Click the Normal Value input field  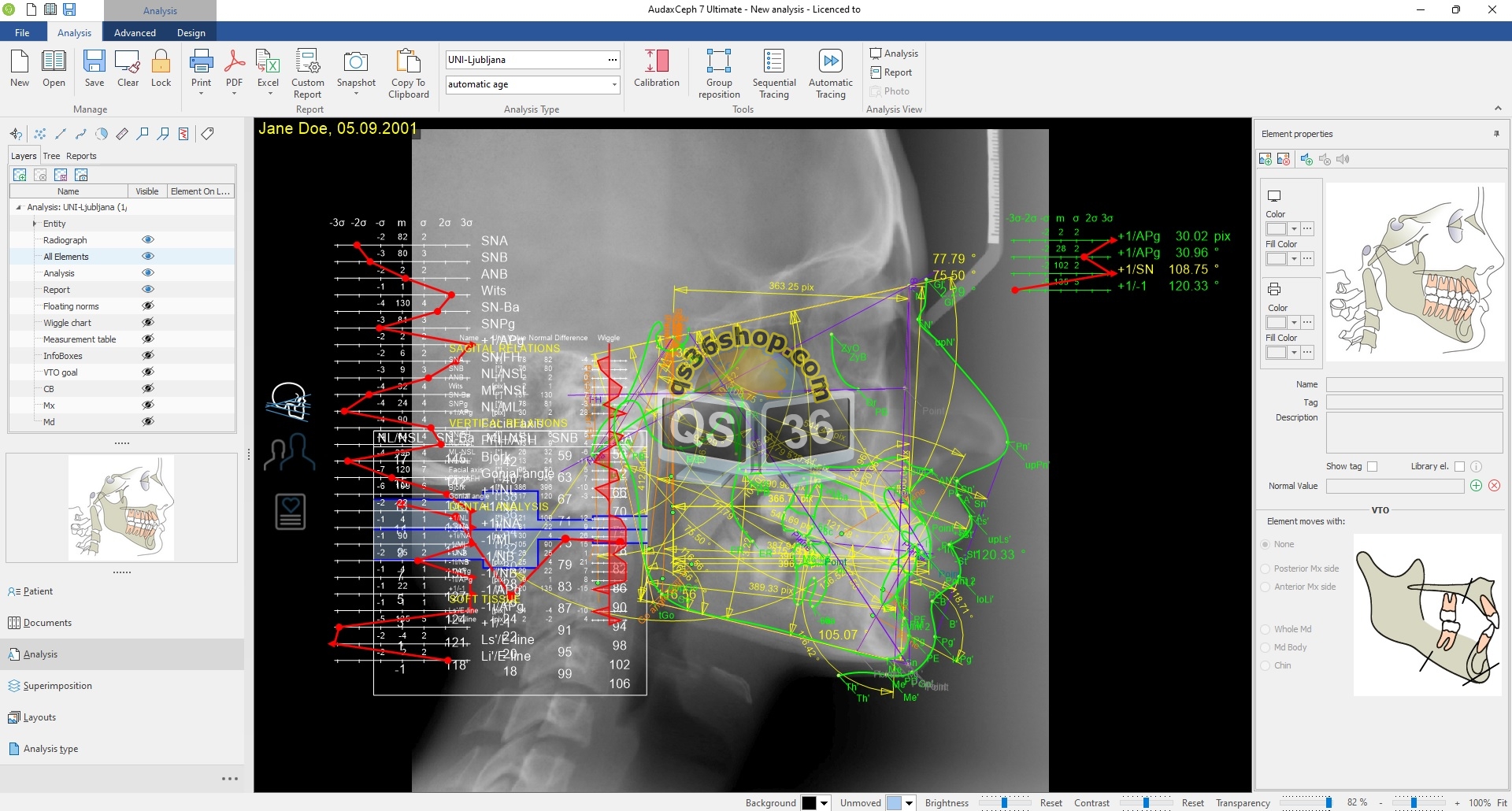tap(1395, 486)
